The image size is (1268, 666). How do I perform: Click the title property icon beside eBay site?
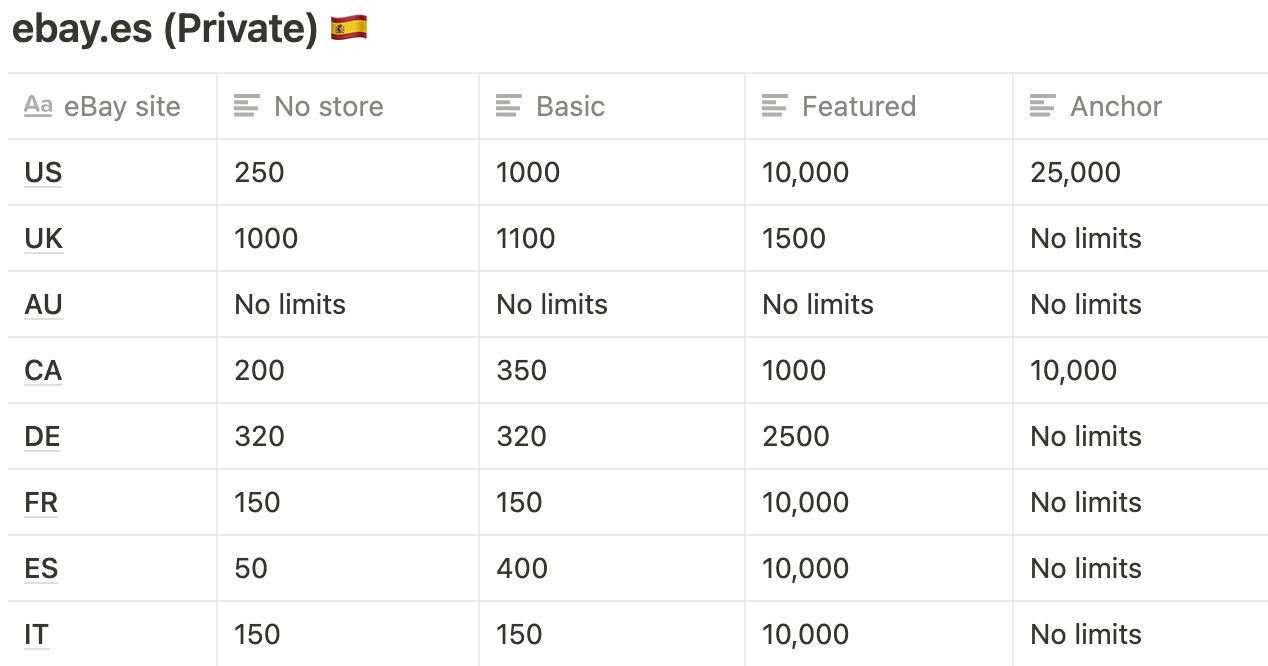pyautogui.click(x=38, y=106)
